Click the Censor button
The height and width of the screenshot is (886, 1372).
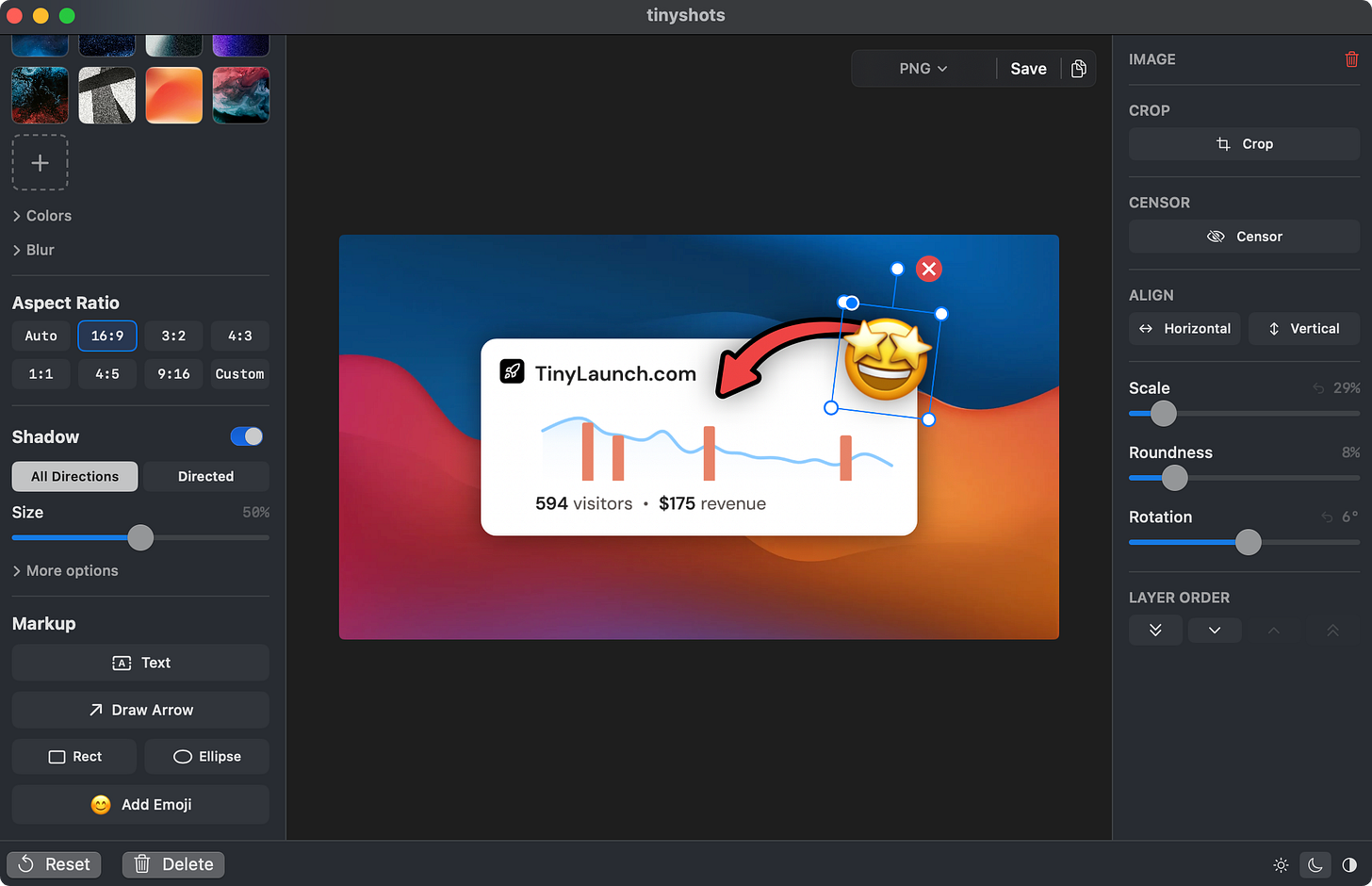(1244, 237)
